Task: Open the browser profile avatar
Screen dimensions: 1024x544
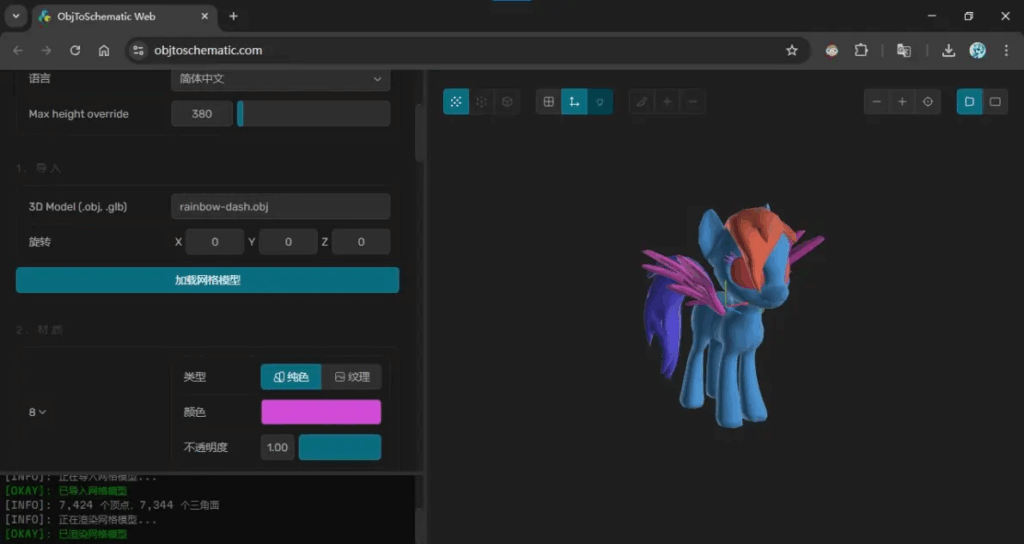Action: pos(978,50)
